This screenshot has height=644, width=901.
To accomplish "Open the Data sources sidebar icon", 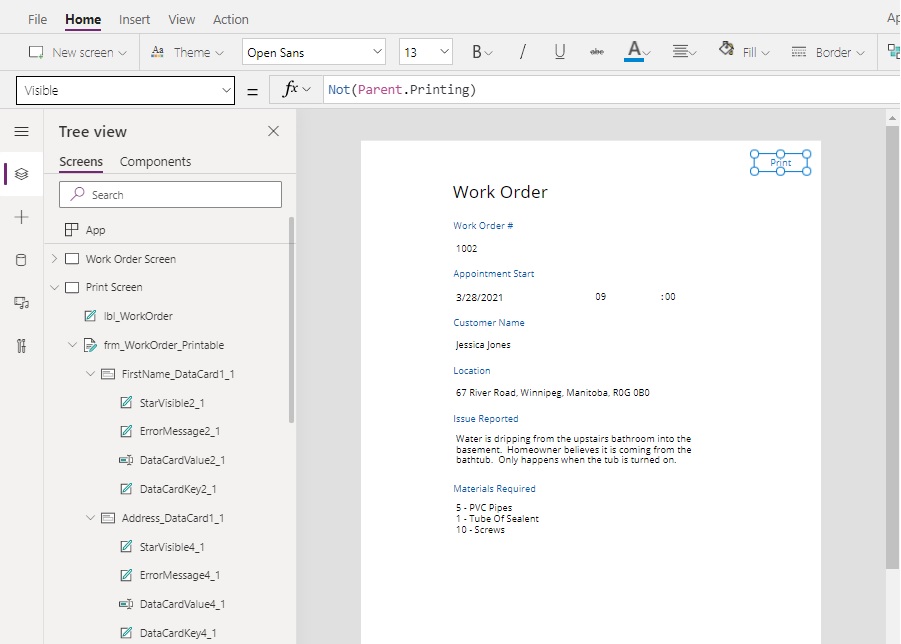I will coord(21,260).
